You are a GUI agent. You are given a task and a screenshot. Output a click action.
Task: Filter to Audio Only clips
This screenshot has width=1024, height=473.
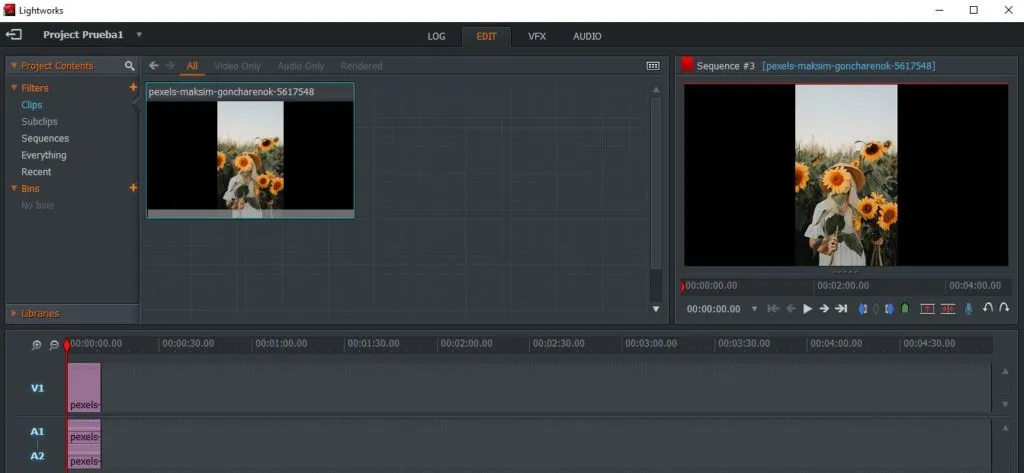click(x=300, y=66)
